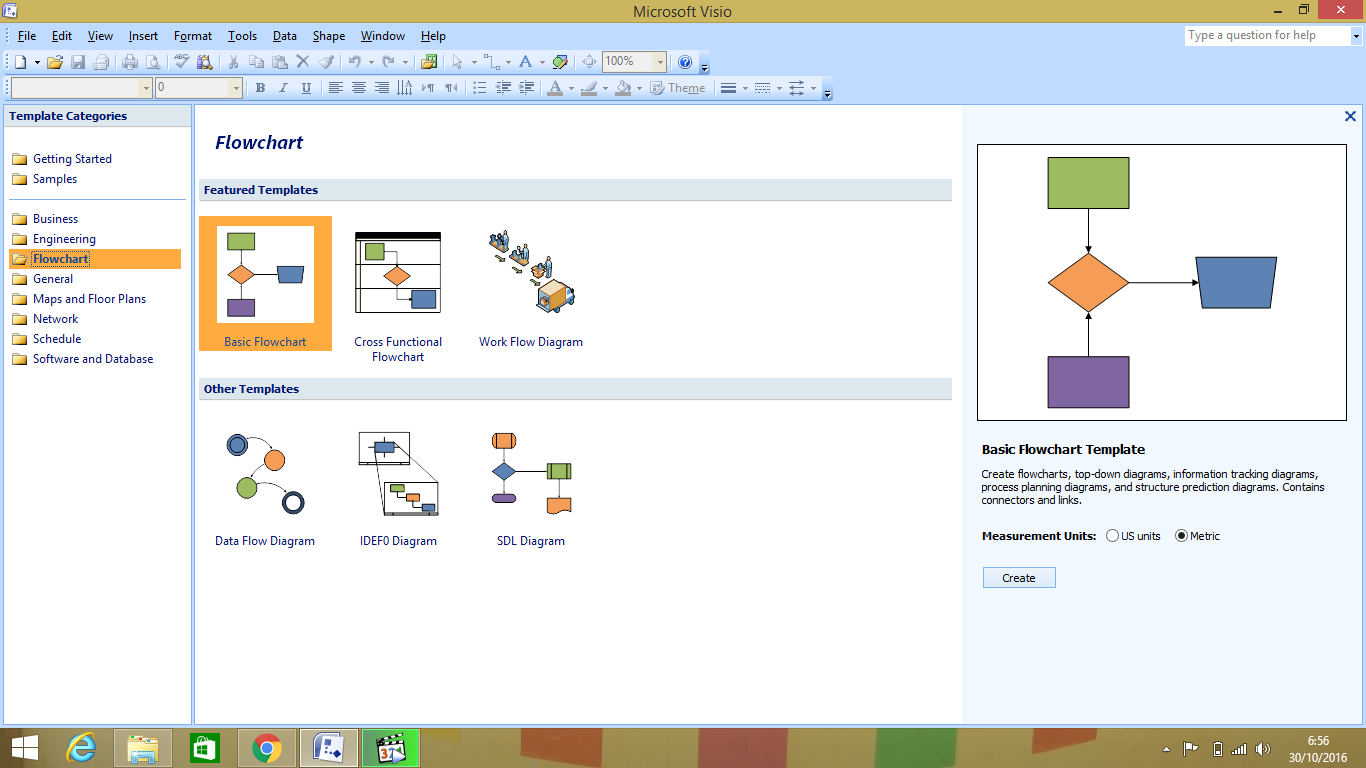The image size is (1366, 768).
Task: Open the Tools menu
Action: 242,36
